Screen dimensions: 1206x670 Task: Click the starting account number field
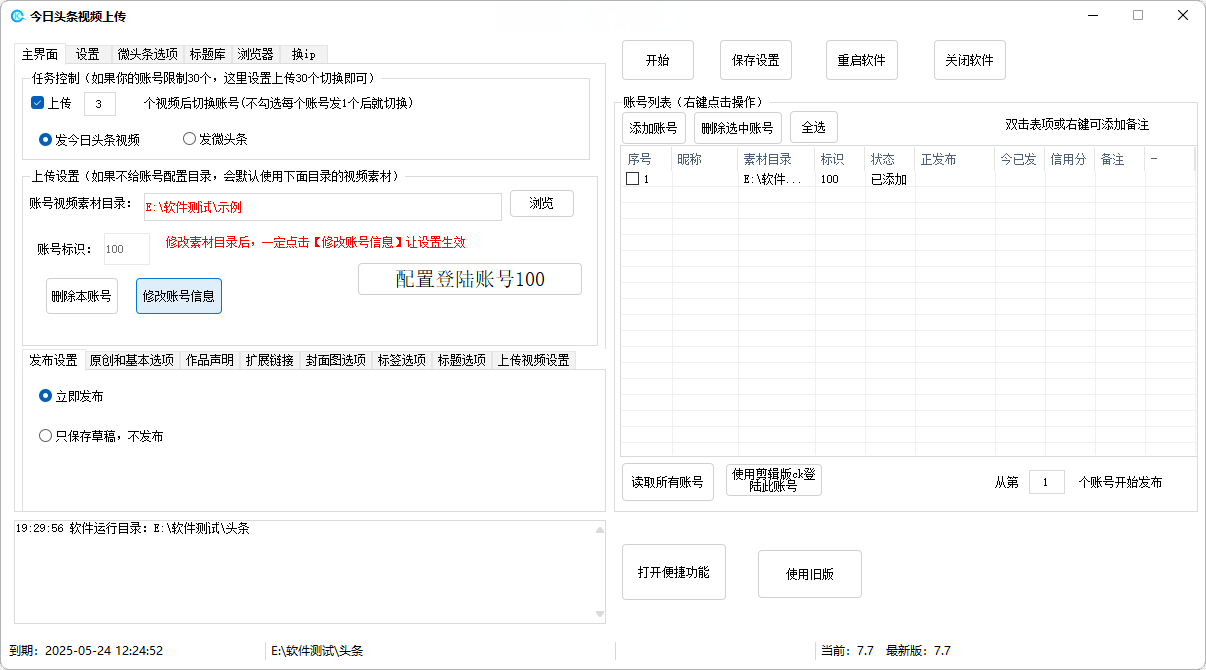click(1047, 482)
